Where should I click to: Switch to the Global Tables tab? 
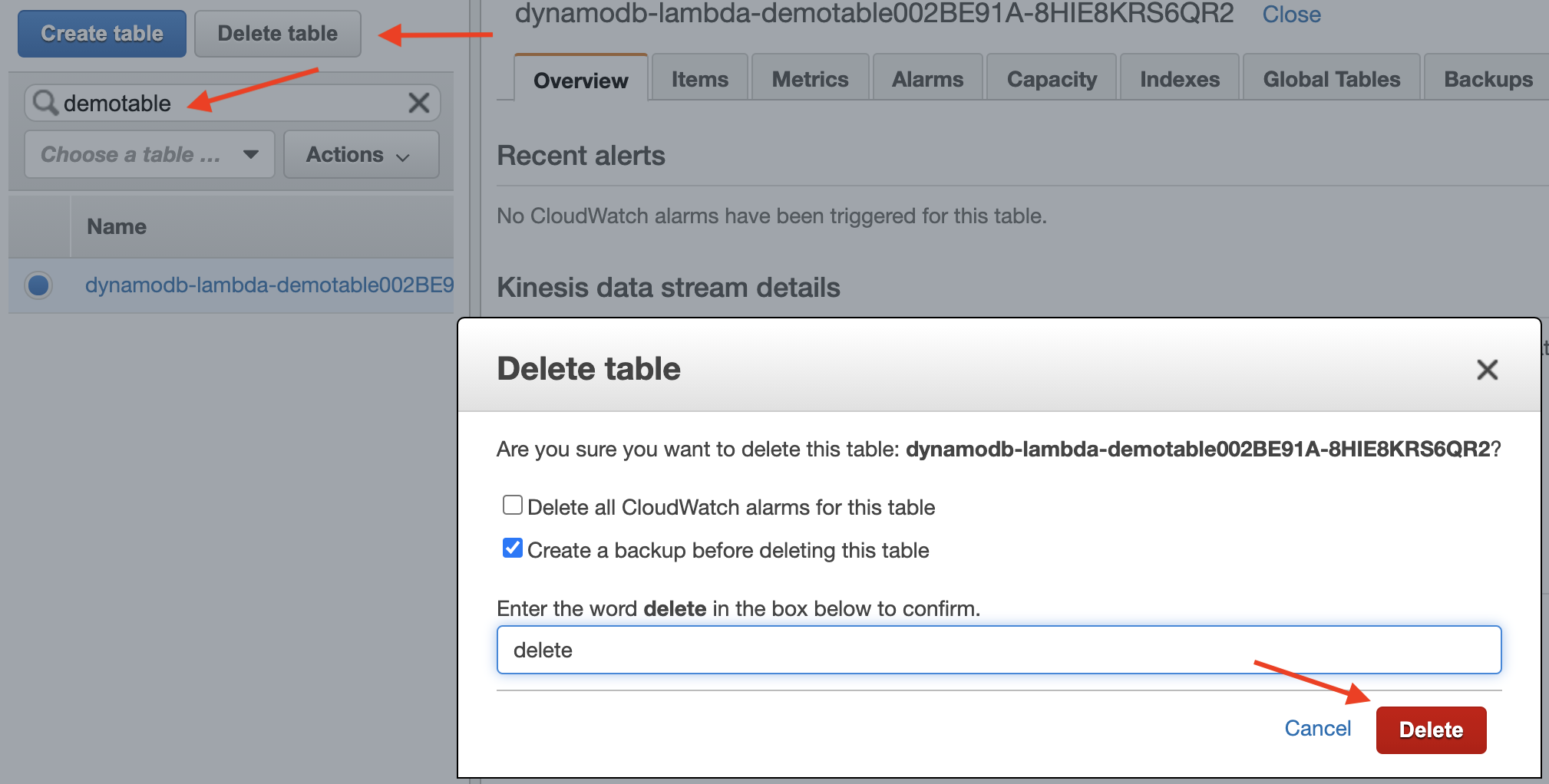pos(1331,77)
